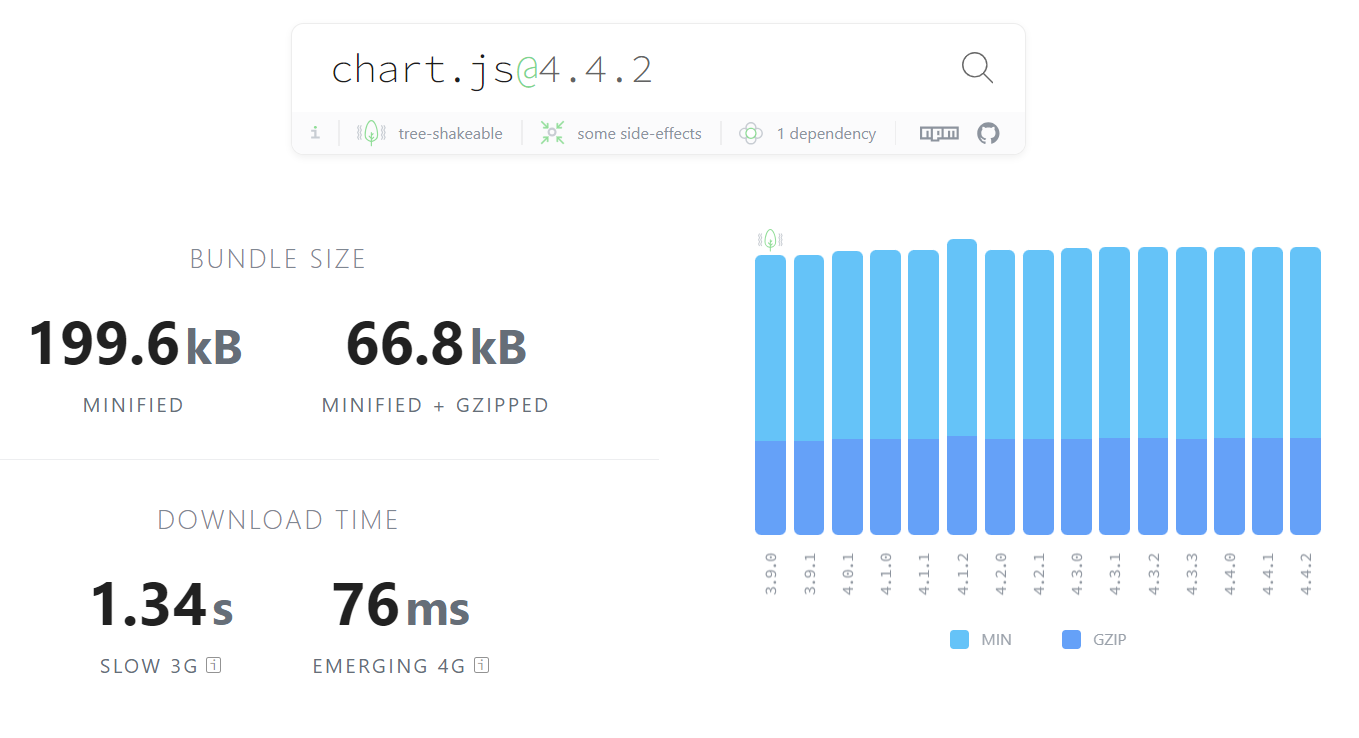Screen dimensions: 1359x738
Task: Click the 'GZIP' legend text
Action: pyautogui.click(x=1110, y=640)
